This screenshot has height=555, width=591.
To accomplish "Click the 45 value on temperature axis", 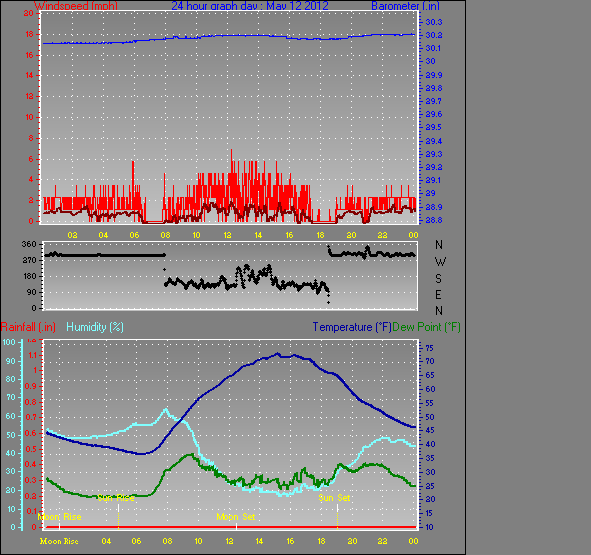I will pyautogui.click(x=430, y=430).
